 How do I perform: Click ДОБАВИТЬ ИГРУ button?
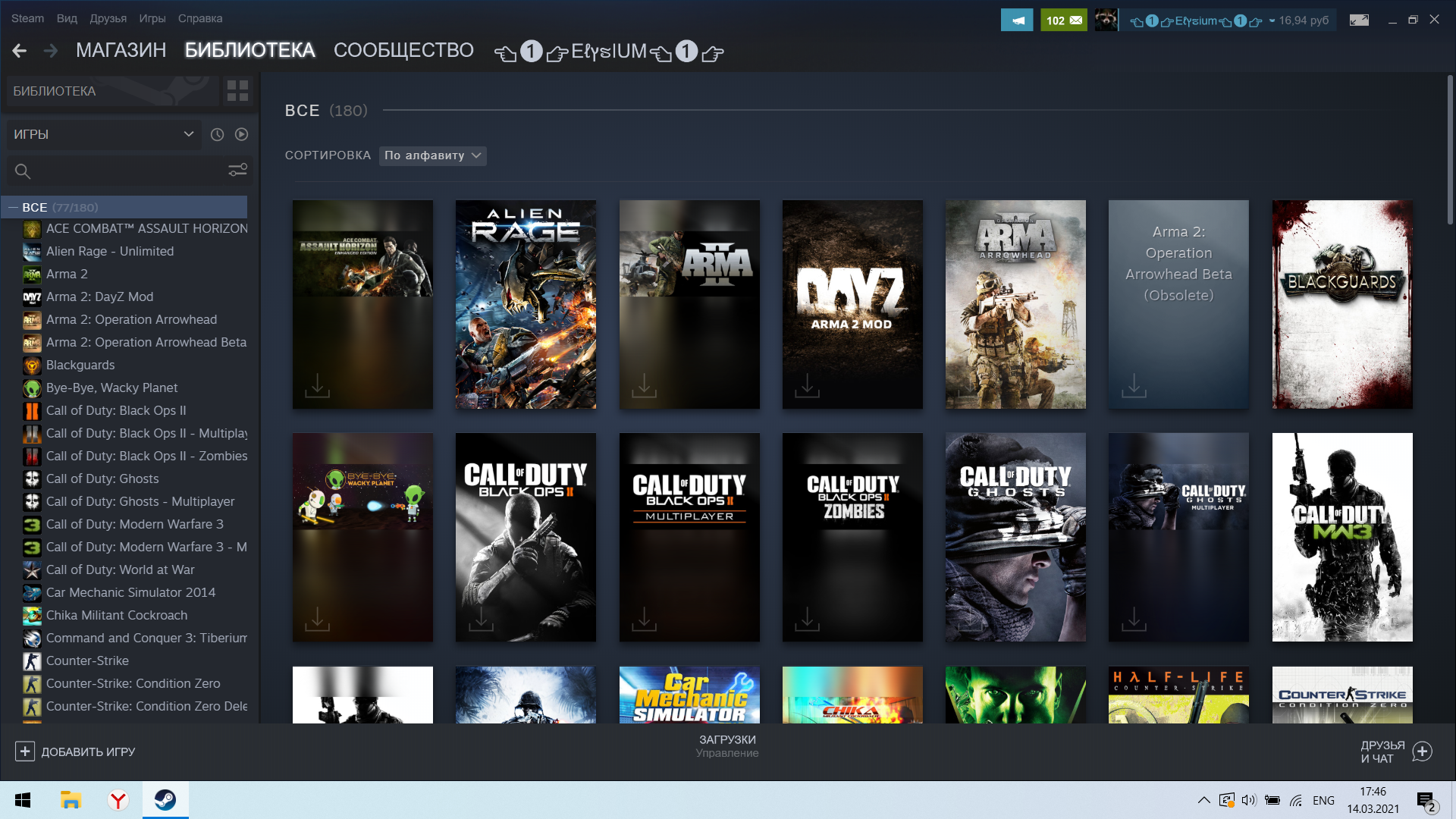(x=75, y=752)
